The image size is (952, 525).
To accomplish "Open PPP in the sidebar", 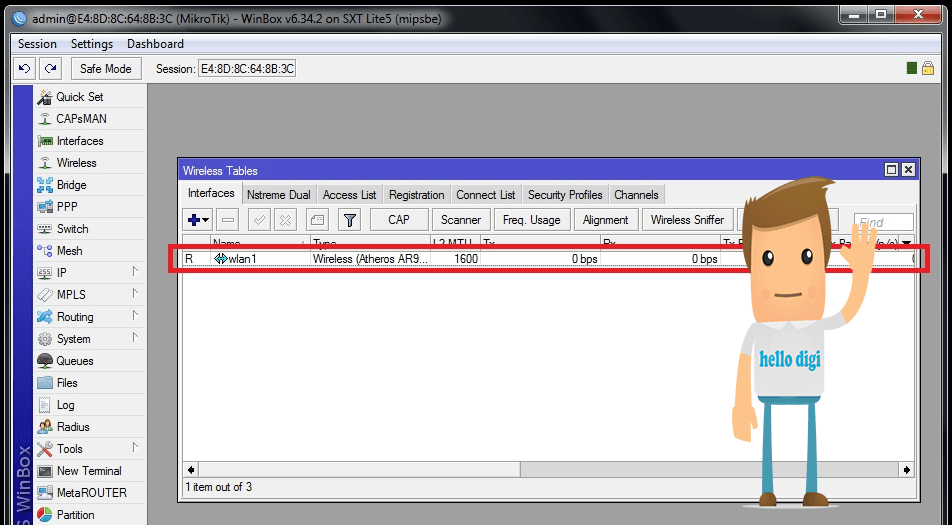I will (91, 207).
